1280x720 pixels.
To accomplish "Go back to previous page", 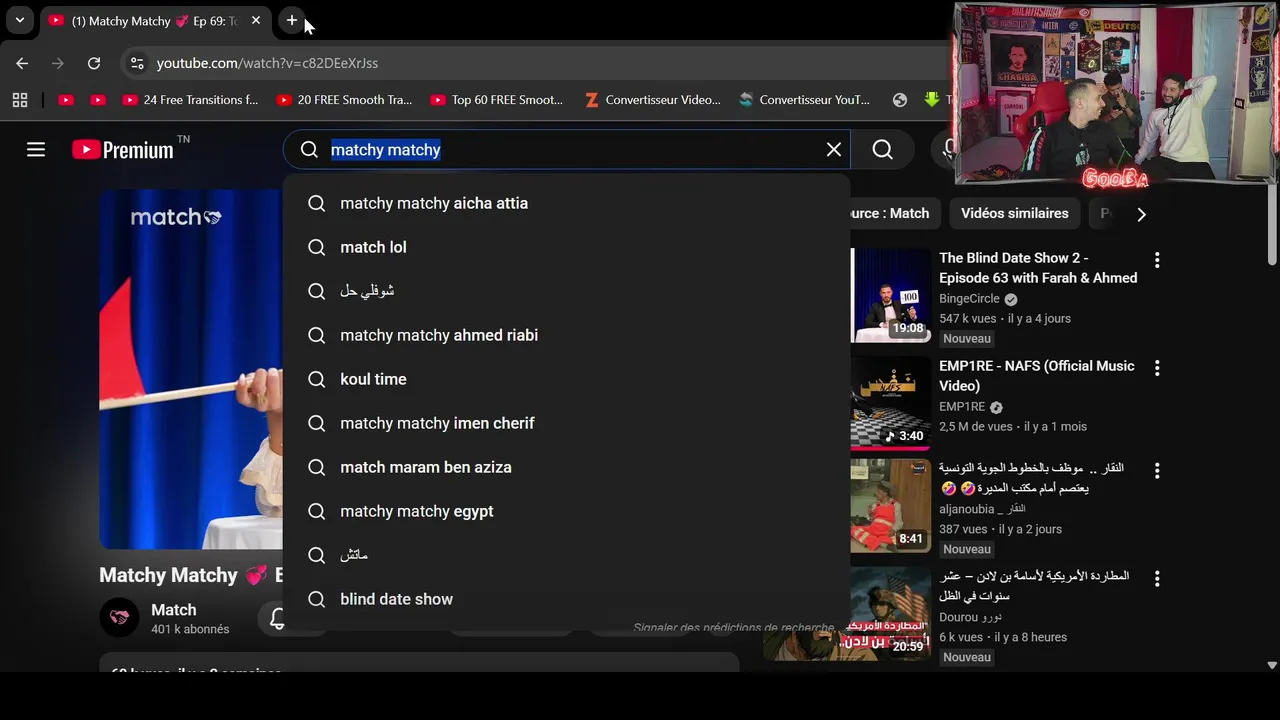I will pyautogui.click(x=22, y=63).
